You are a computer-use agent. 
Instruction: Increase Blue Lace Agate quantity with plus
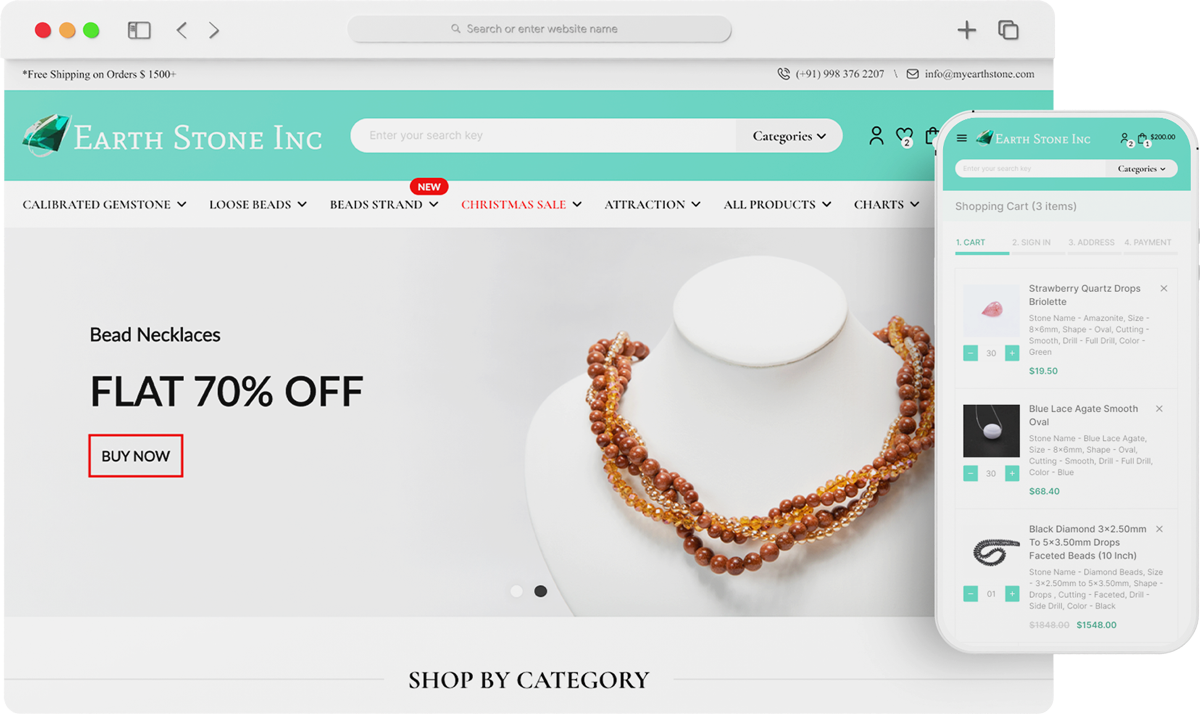(1012, 473)
